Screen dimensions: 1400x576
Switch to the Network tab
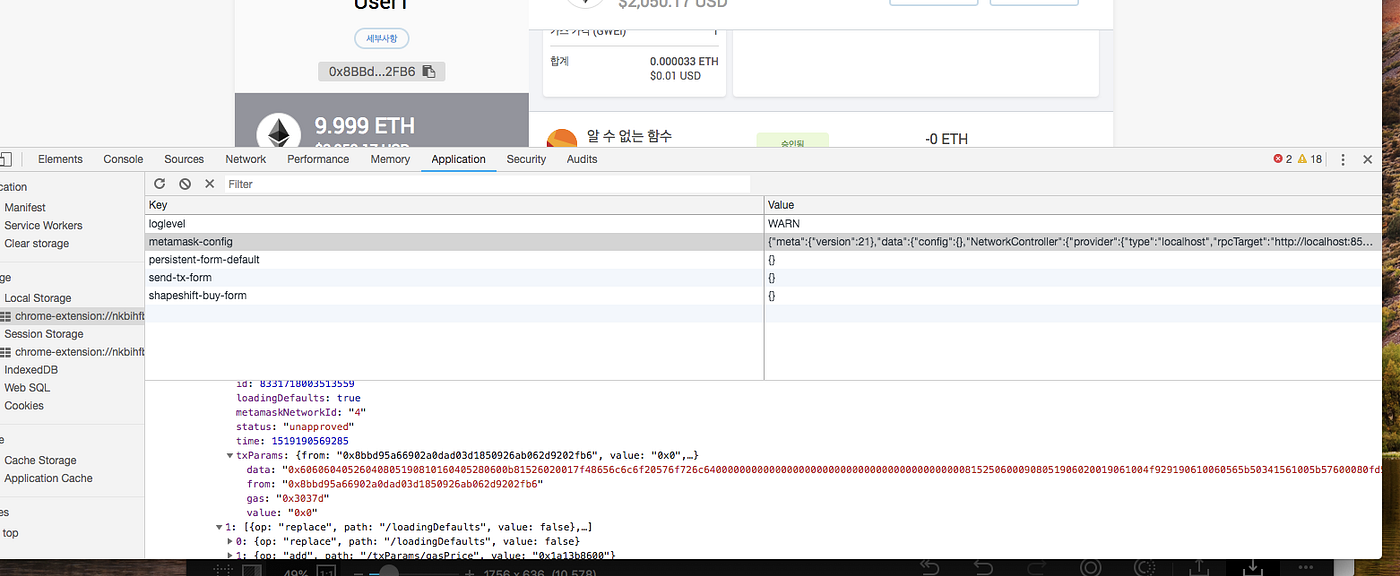[245, 159]
